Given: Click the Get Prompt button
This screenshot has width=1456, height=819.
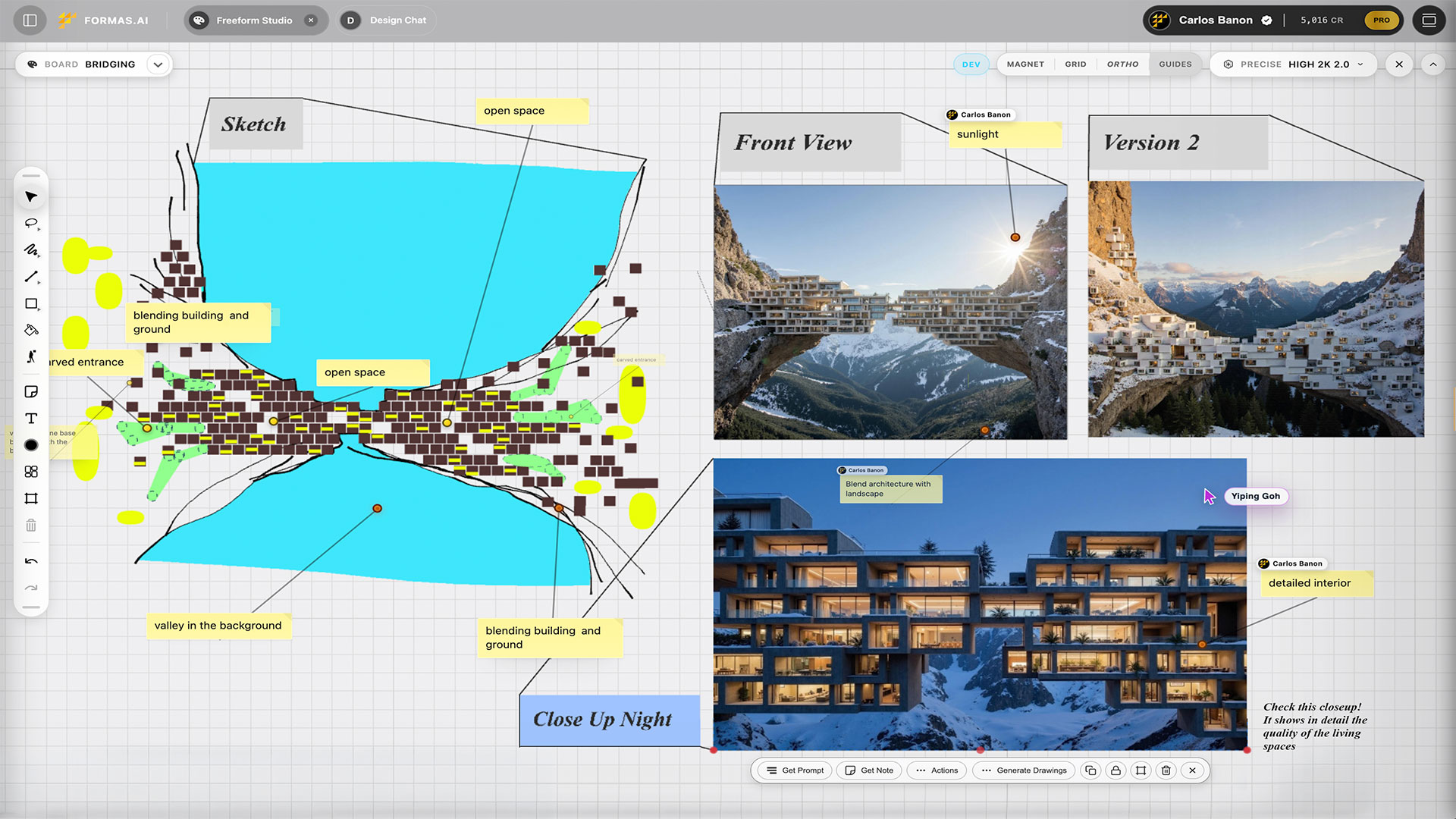Looking at the screenshot, I should pyautogui.click(x=795, y=770).
